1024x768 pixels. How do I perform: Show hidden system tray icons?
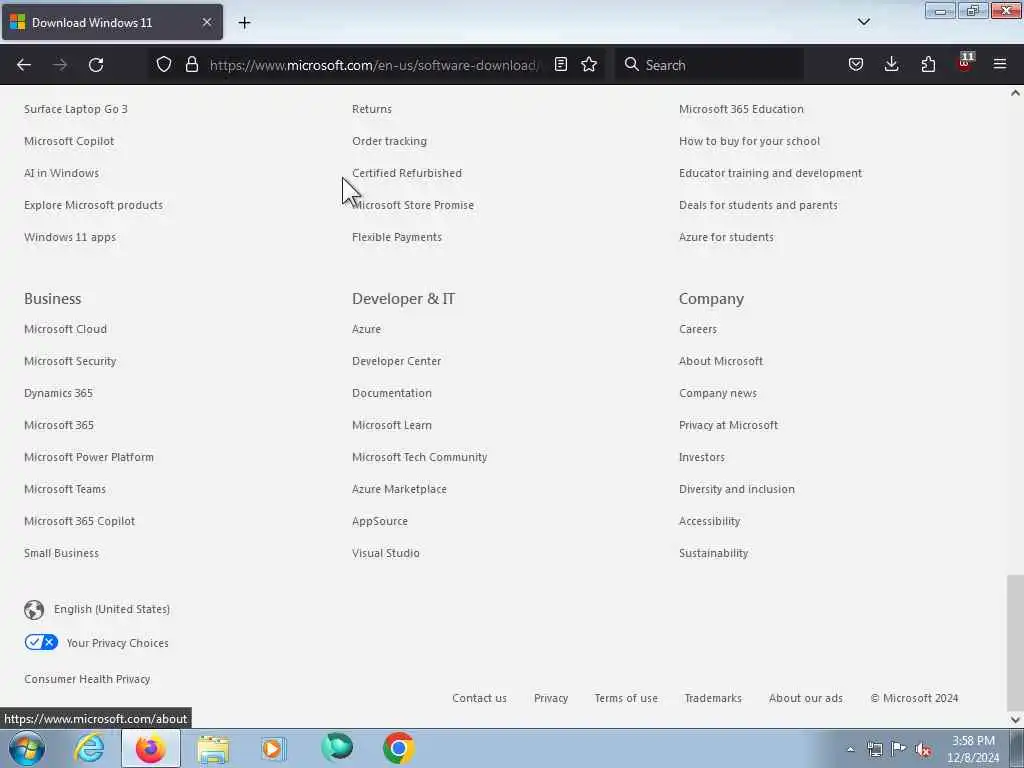pos(850,750)
